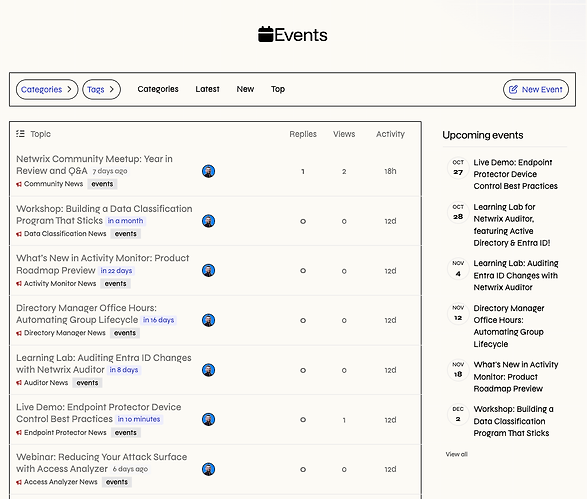Open the Tags dropdown filter
Image resolution: width=587 pixels, height=499 pixels.
click(101, 89)
